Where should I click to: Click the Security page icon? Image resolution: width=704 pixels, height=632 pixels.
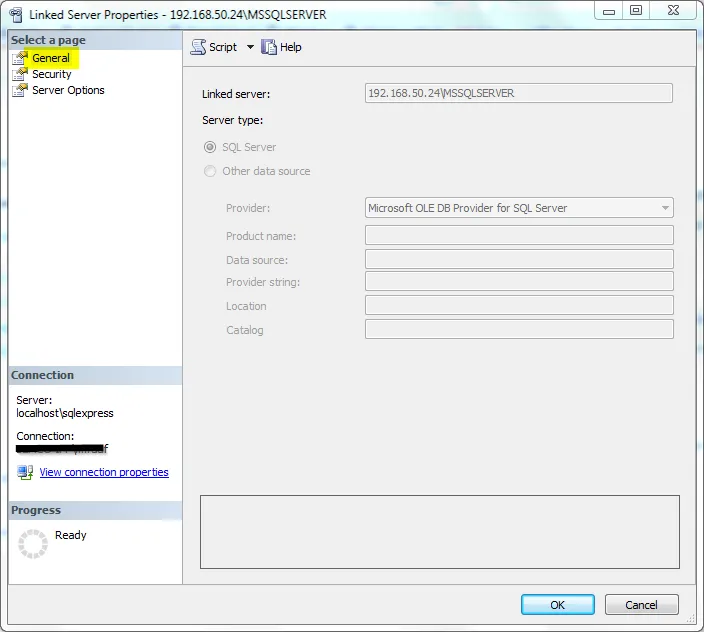click(x=20, y=74)
